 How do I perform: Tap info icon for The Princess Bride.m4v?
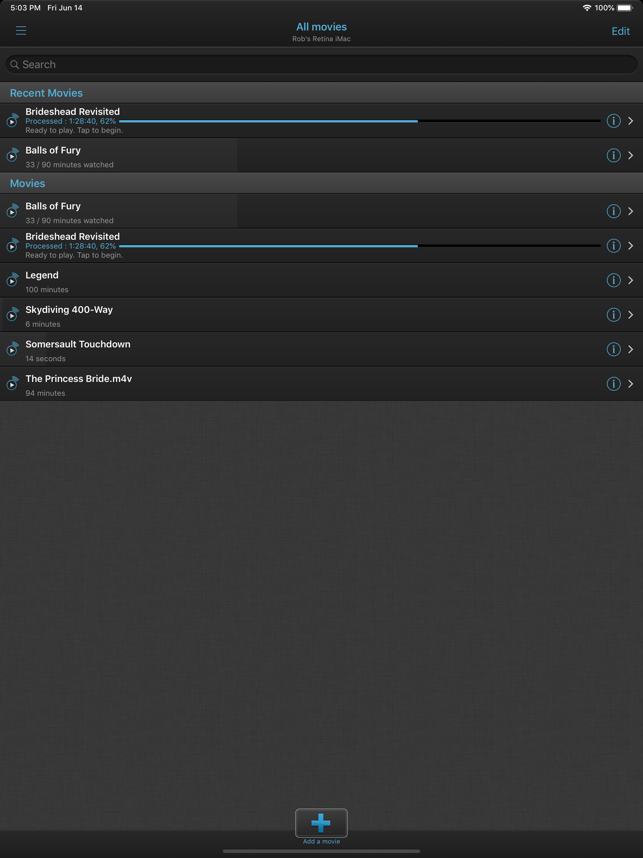[x=613, y=384]
